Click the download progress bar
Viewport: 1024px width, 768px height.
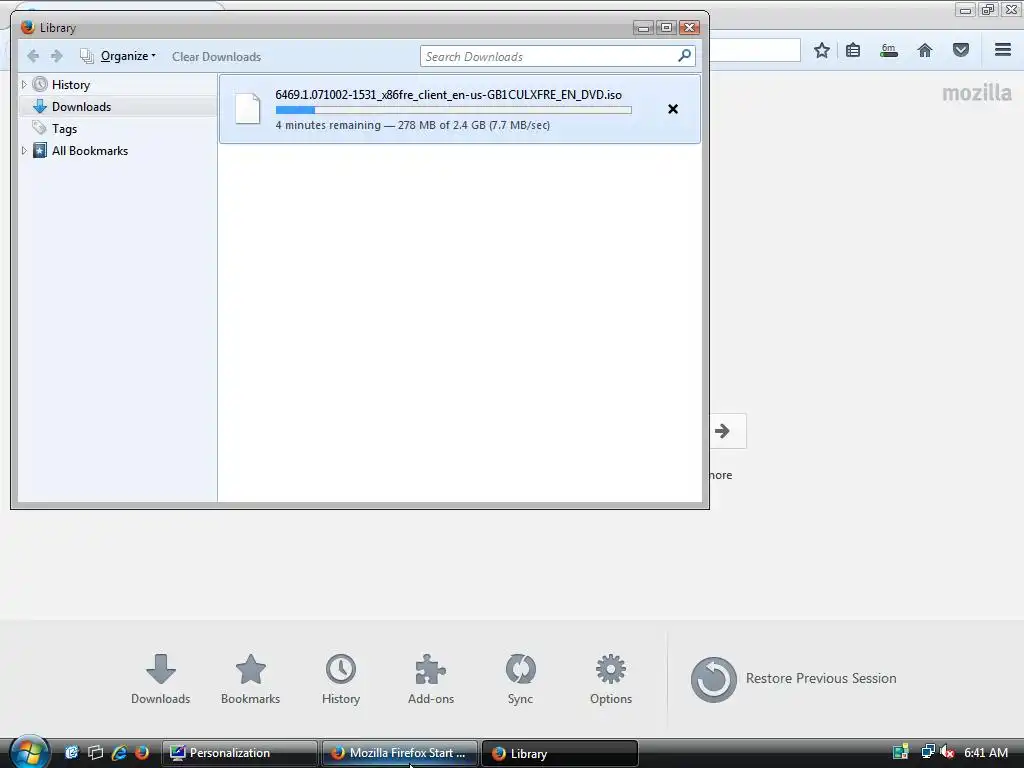[x=453, y=110]
